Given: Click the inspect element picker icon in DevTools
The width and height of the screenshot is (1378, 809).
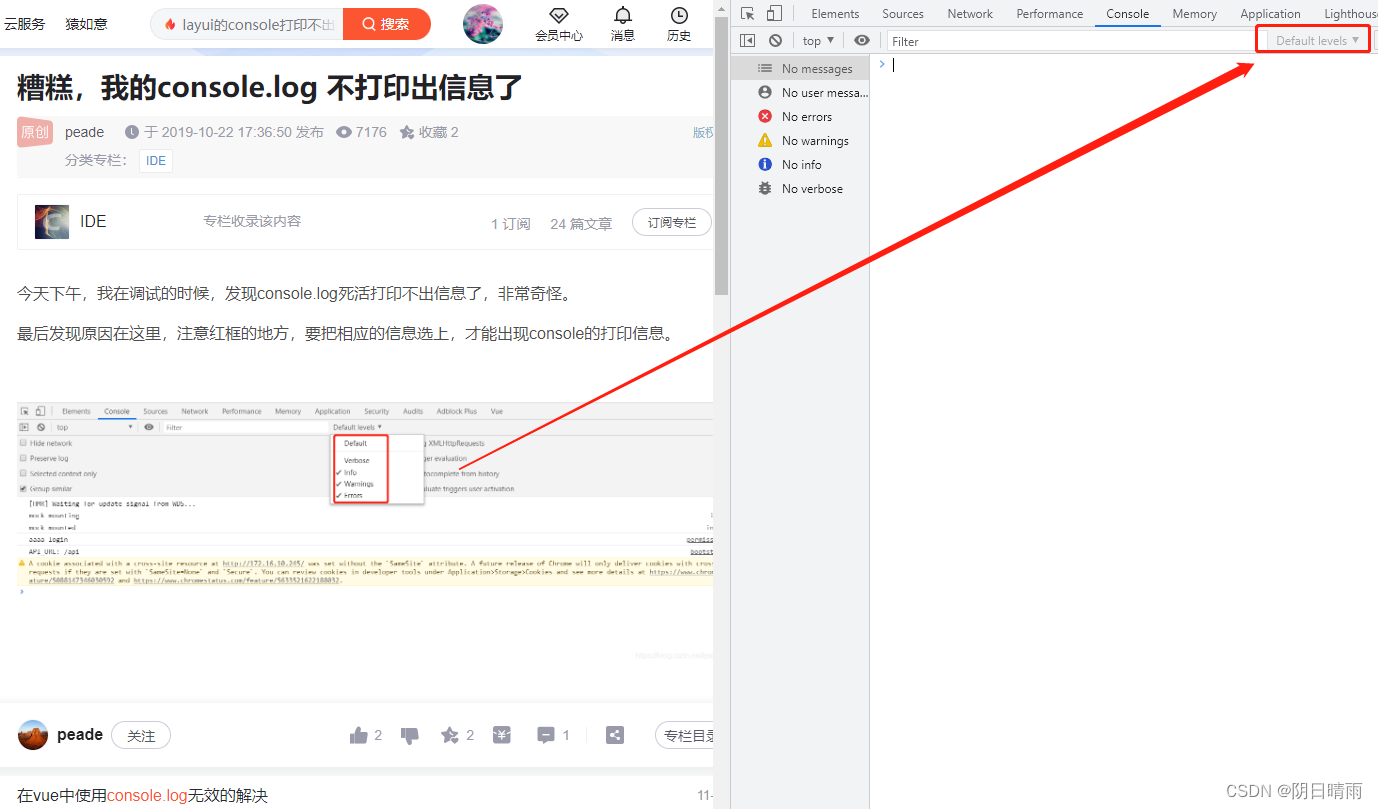Looking at the screenshot, I should 747,14.
